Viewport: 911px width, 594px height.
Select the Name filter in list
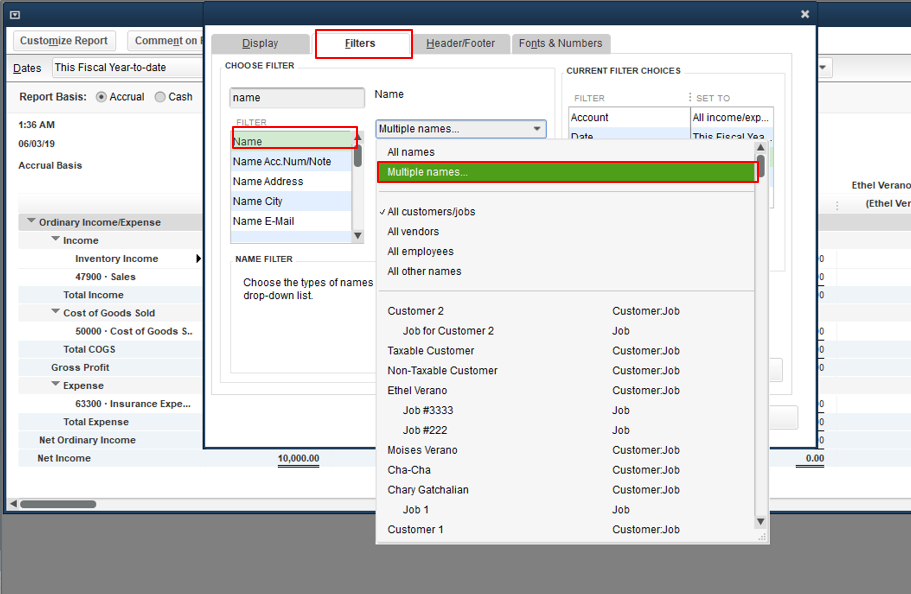[x=293, y=140]
